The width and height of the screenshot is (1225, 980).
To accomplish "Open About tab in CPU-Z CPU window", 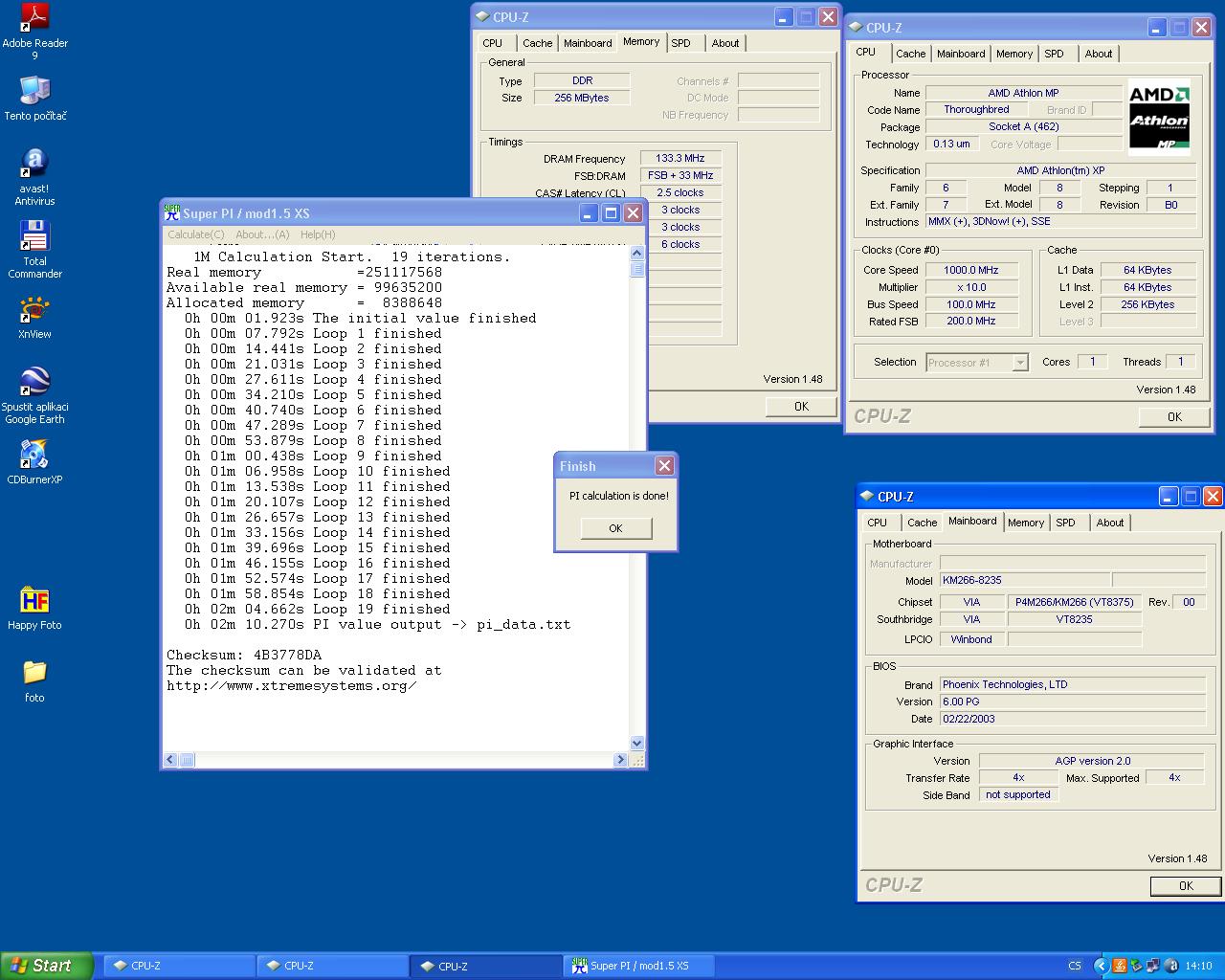I will tap(1098, 54).
